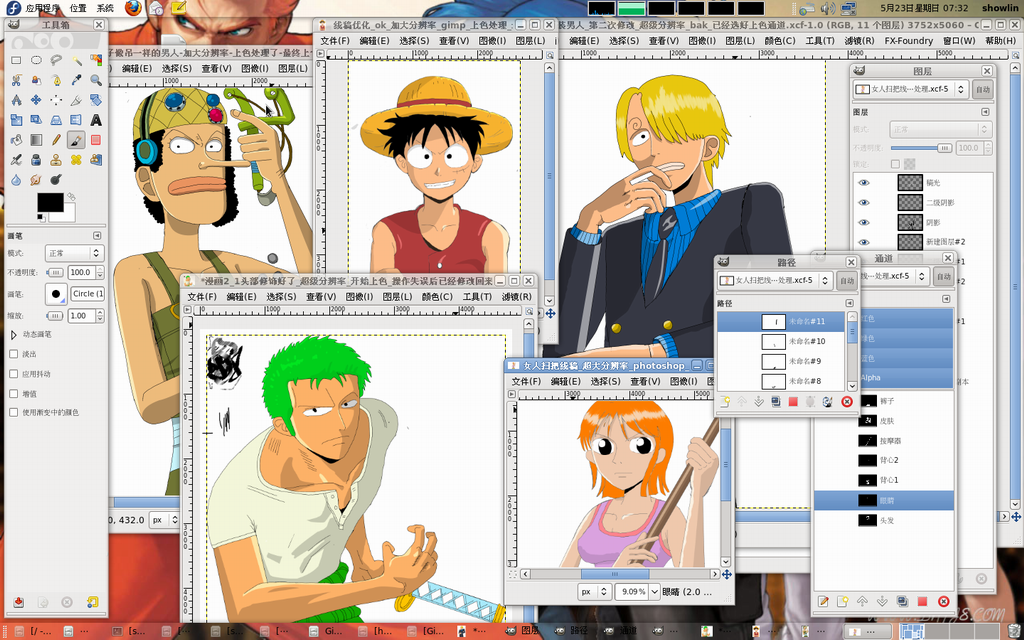The width and height of the screenshot is (1024, 640).
Task: Check the 使用渐变中的颜色 option
Action: coord(14,412)
